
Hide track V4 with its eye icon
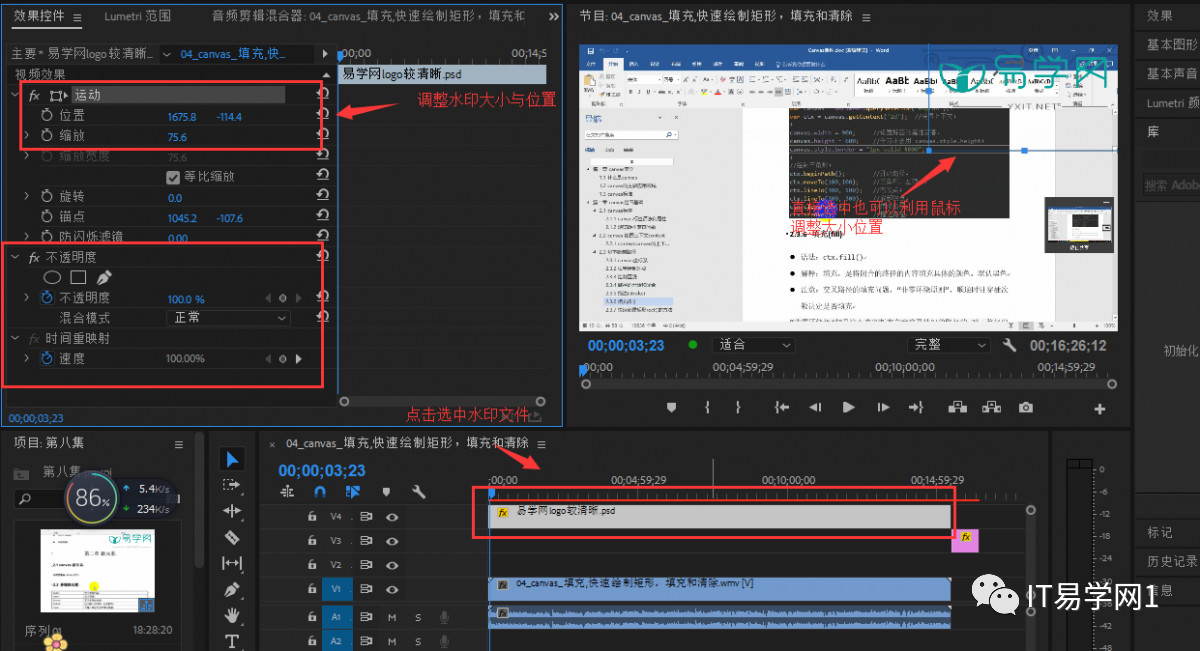coord(392,516)
